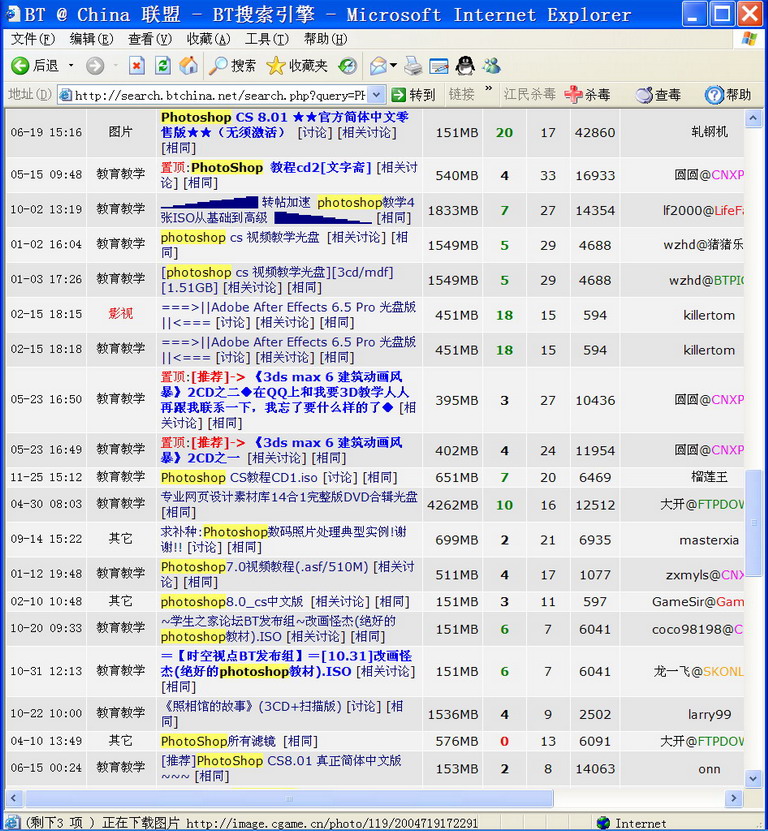Click the red cross 杀毒 antivirus button
This screenshot has height=831, width=768.
(587, 95)
